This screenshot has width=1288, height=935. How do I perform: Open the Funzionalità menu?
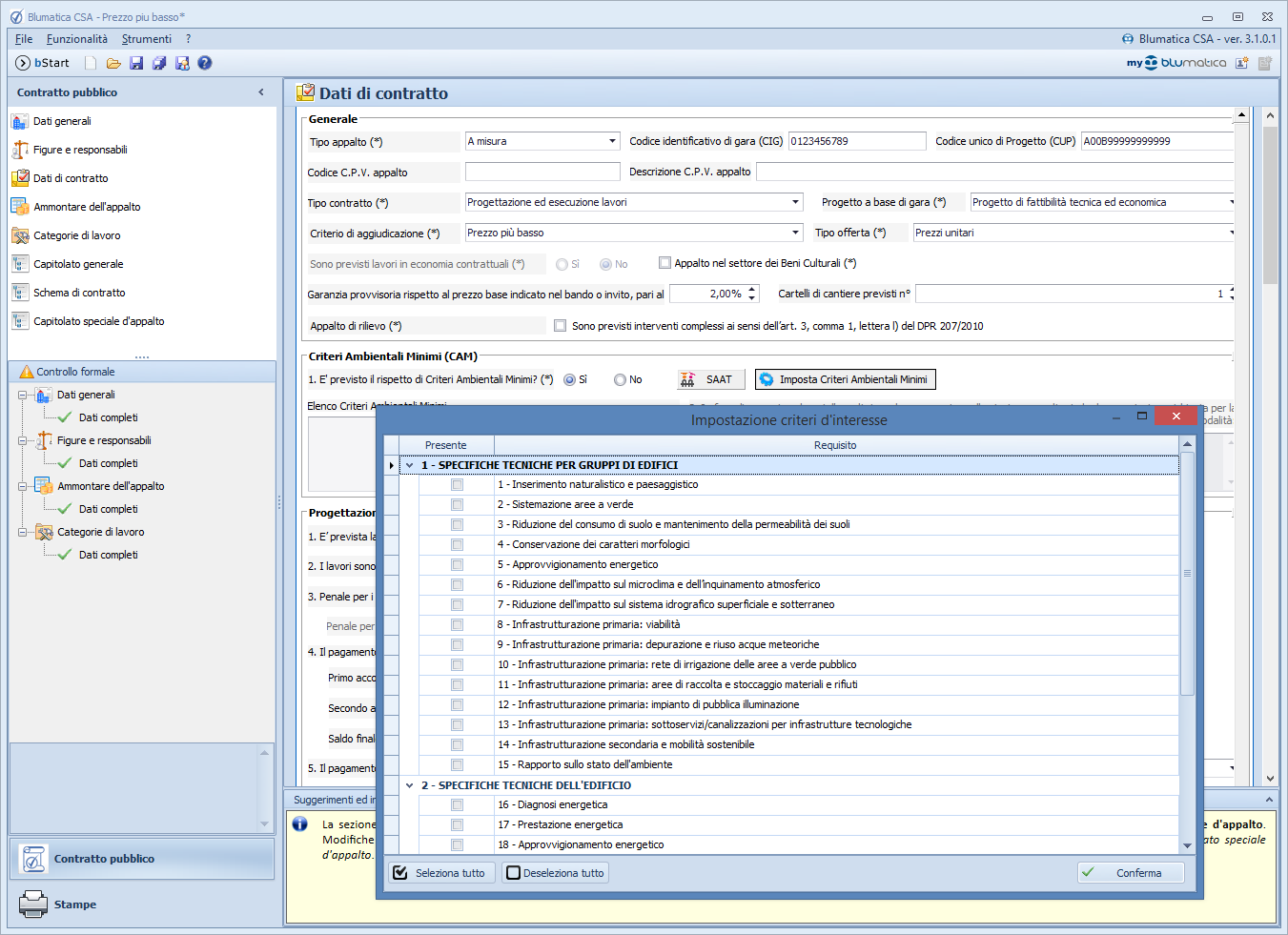point(77,39)
